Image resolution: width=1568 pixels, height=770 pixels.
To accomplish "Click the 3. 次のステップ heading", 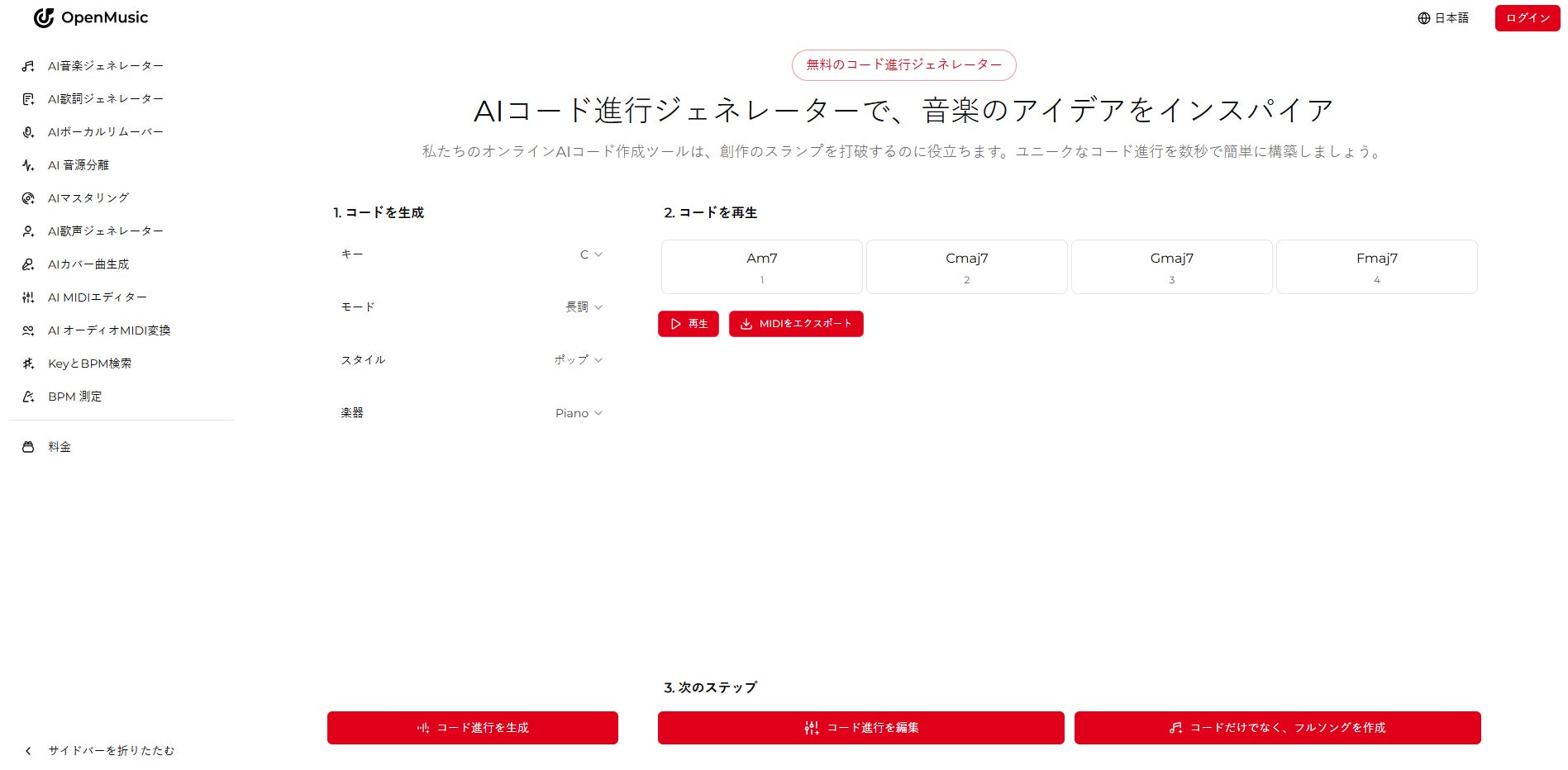I will pyautogui.click(x=711, y=687).
